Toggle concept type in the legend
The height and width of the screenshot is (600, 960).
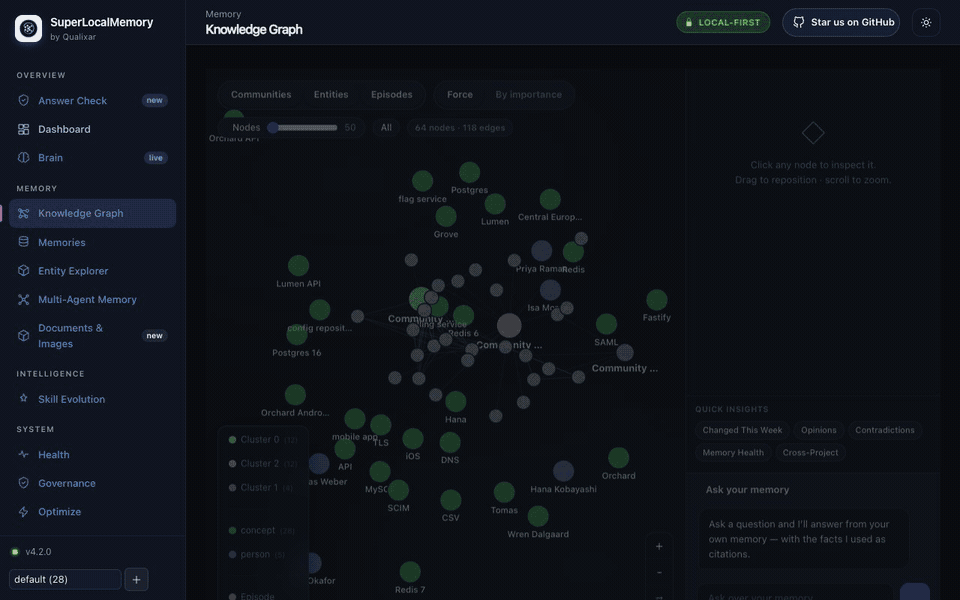(261, 530)
